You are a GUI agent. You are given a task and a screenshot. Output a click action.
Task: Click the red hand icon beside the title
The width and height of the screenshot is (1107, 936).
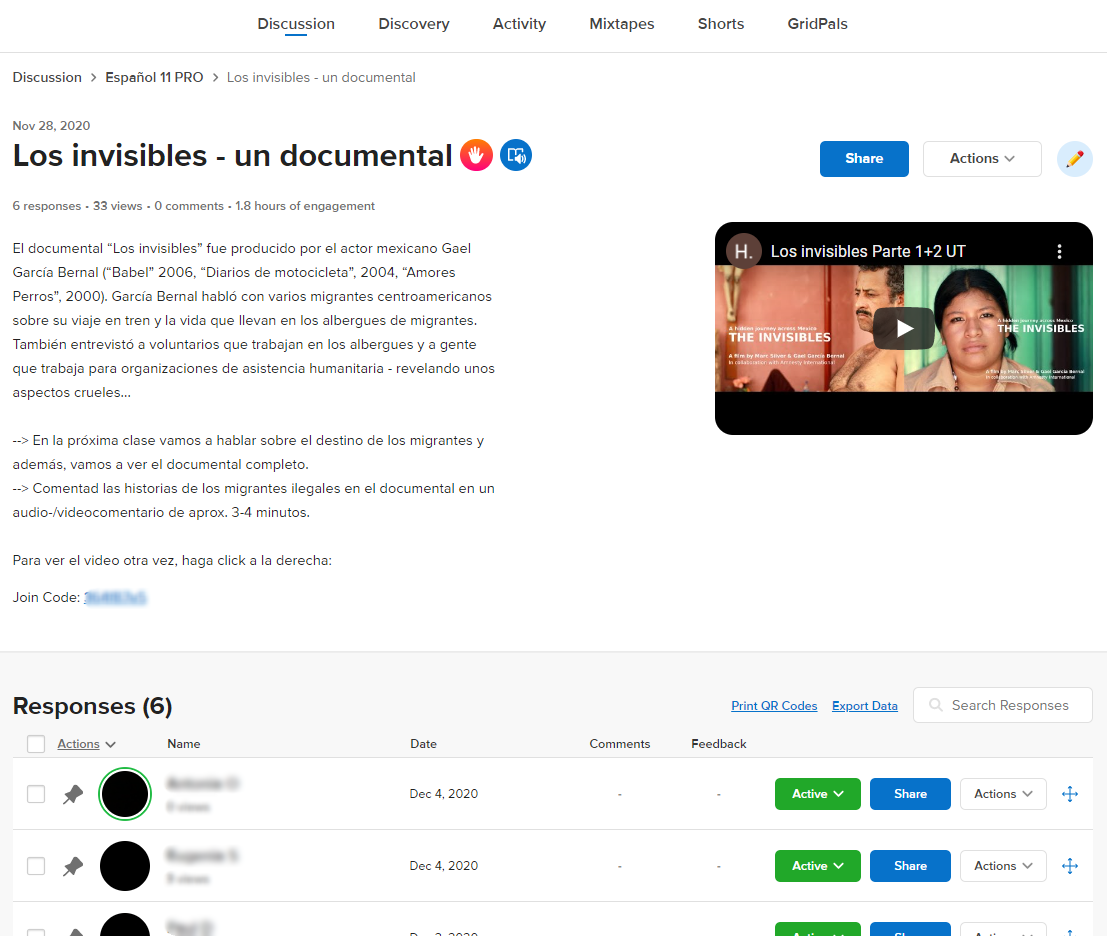pos(476,155)
